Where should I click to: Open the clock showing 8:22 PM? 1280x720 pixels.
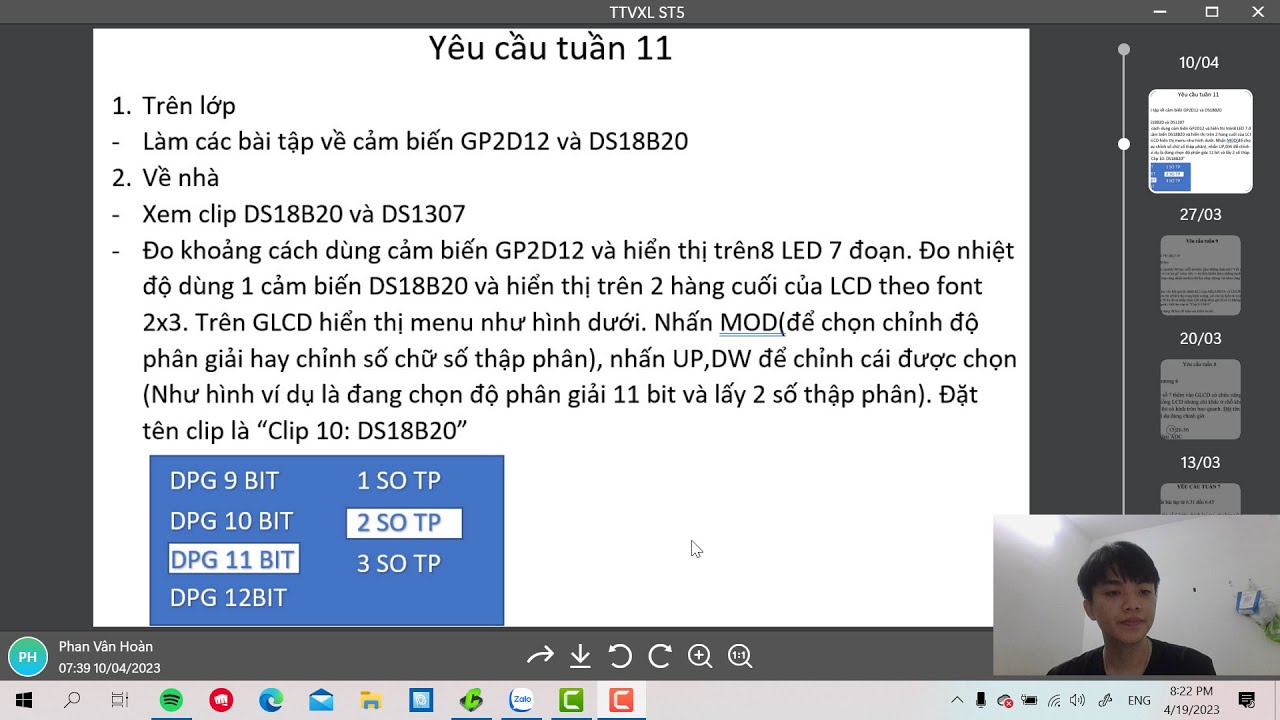click(1193, 700)
